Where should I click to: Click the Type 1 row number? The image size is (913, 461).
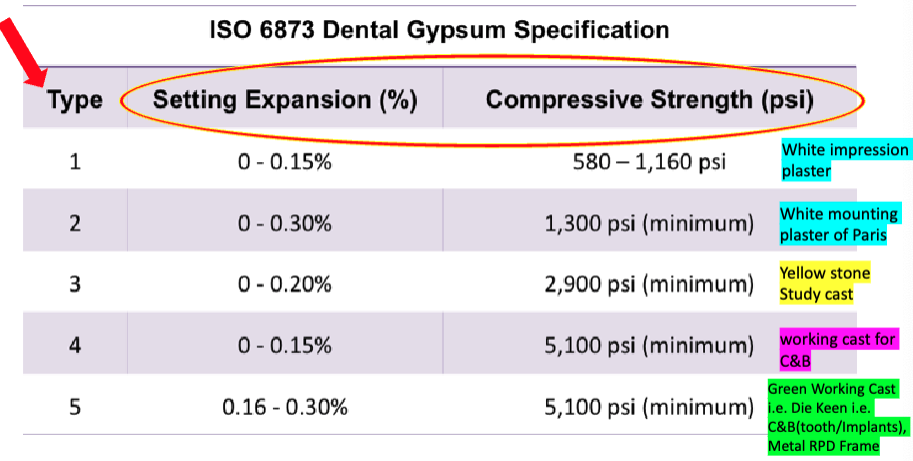[x=74, y=160]
